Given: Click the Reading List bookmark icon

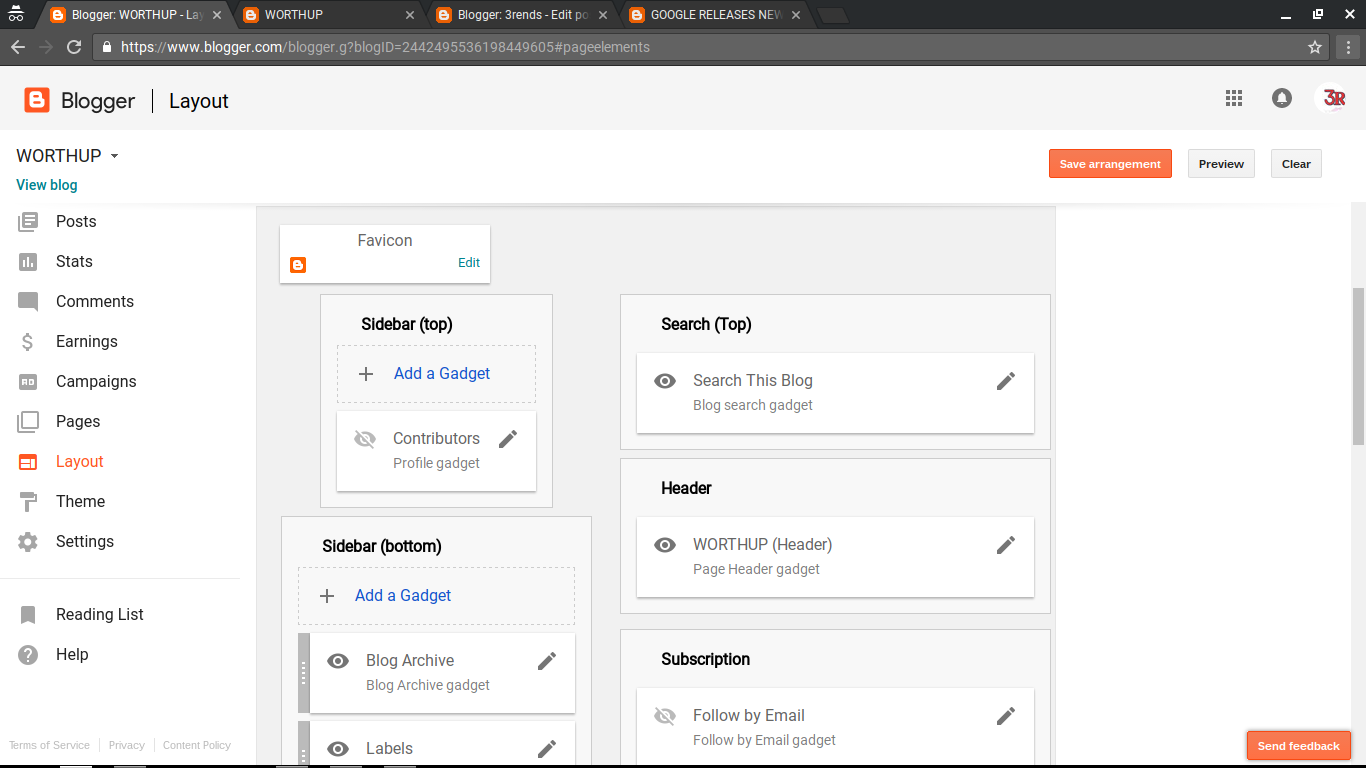Looking at the screenshot, I should 28,615.
